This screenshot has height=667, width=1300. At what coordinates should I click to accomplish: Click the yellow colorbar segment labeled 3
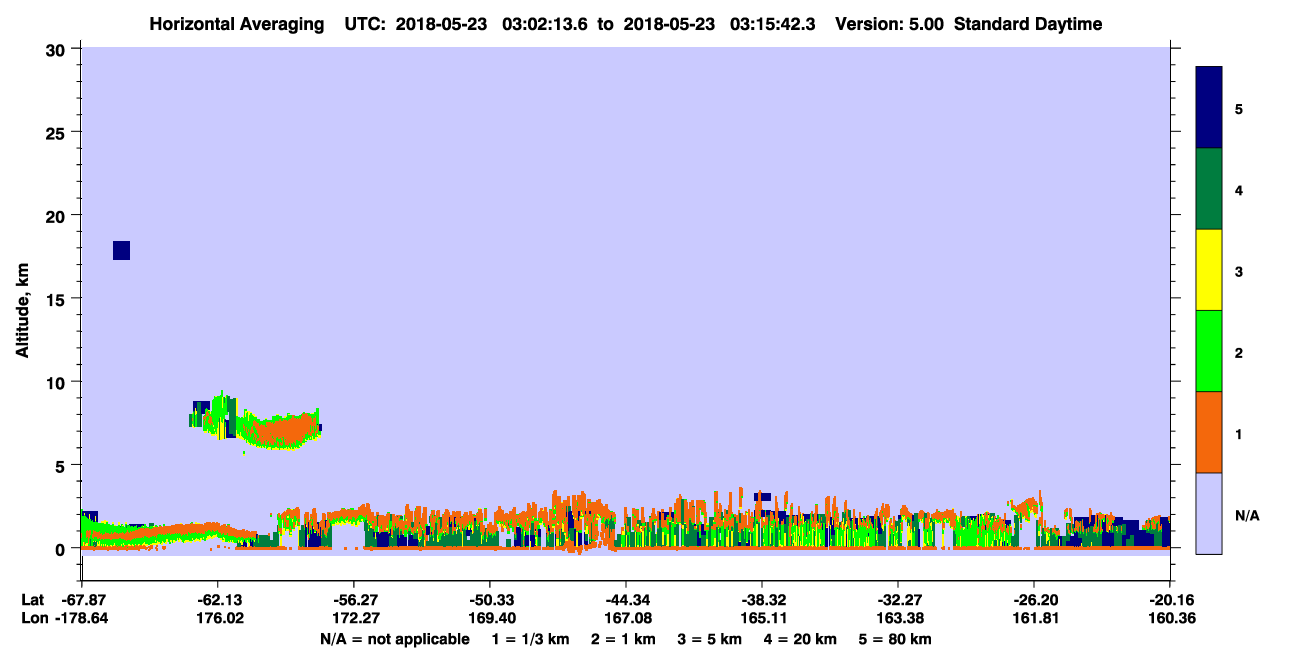1209,270
